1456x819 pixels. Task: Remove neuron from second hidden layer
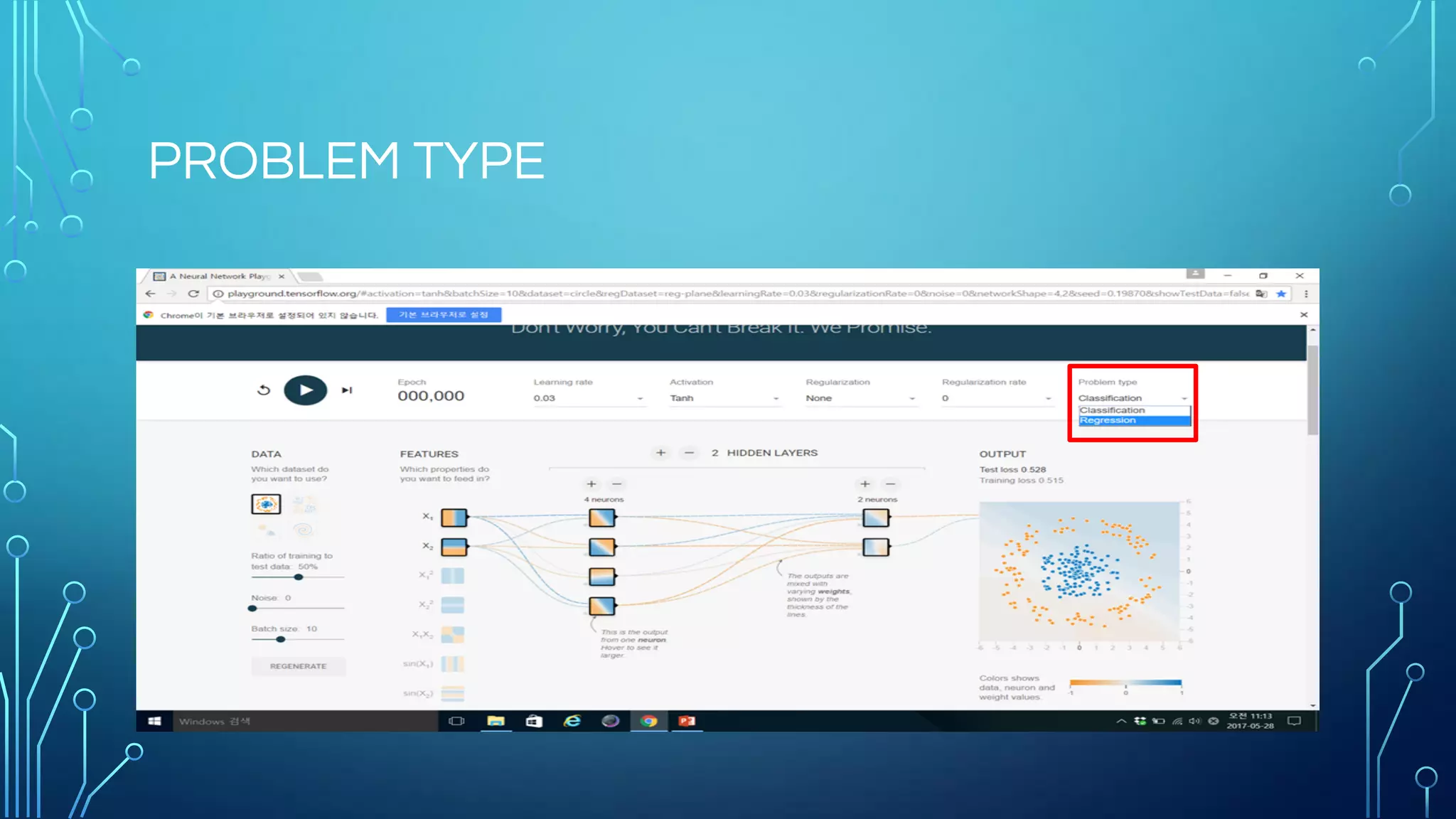(890, 484)
